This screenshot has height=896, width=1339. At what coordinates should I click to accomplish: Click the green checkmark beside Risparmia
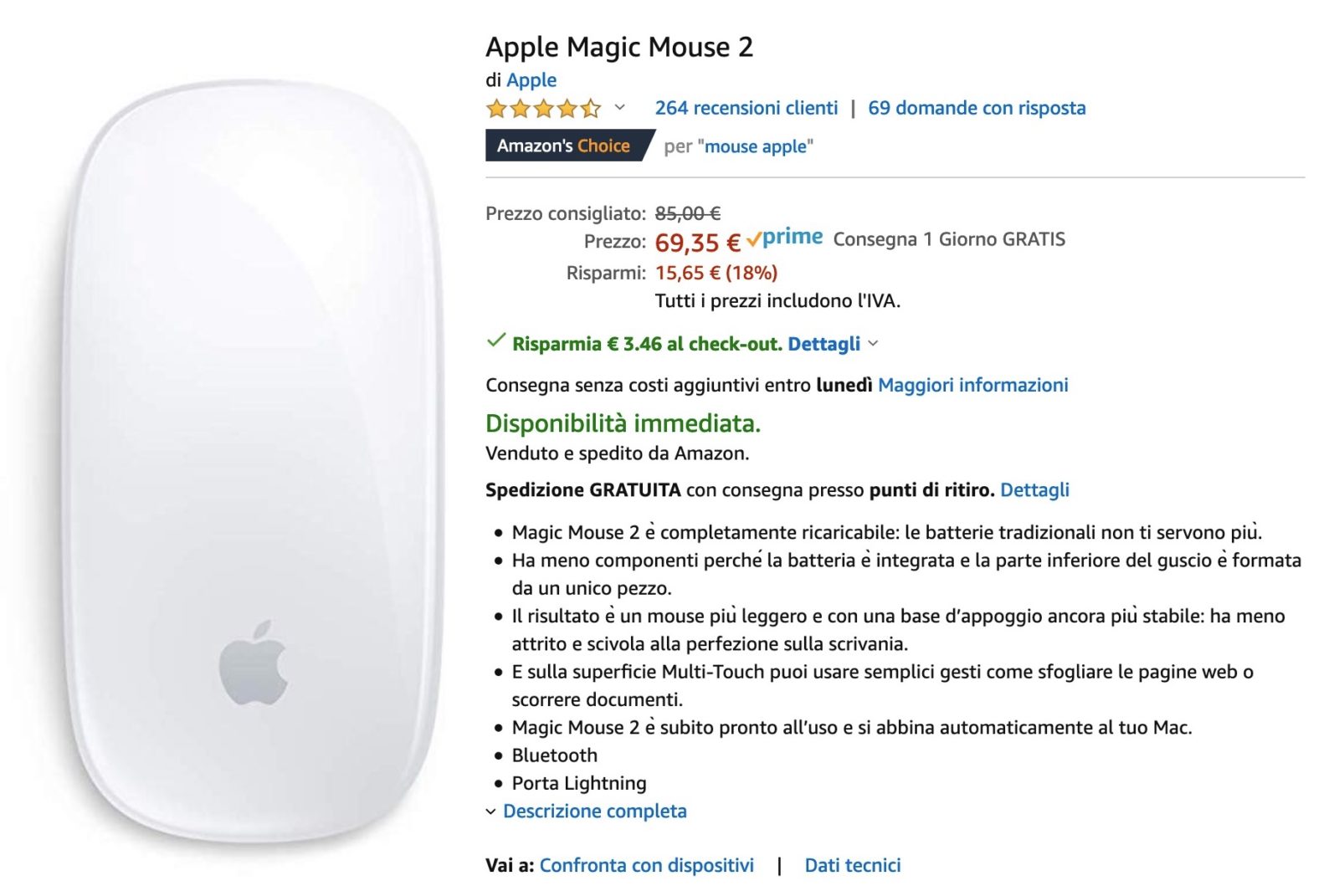(495, 340)
